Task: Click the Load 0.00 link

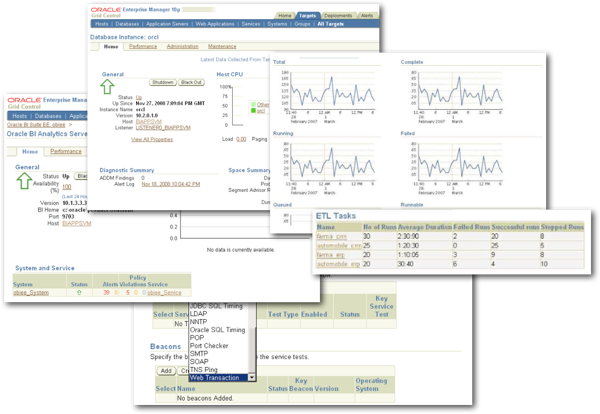Action: pyautogui.click(x=241, y=139)
